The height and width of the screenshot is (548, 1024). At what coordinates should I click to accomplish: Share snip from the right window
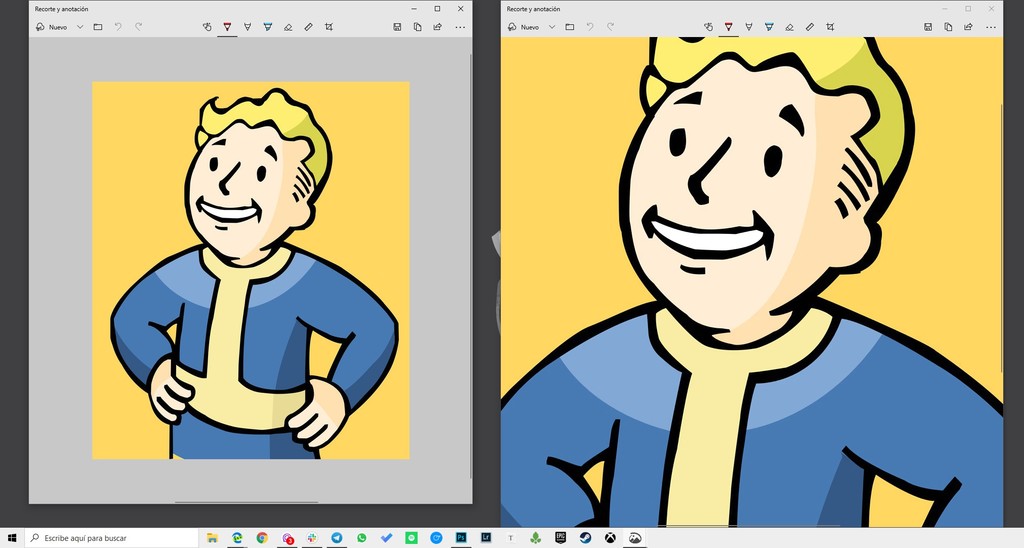[968, 27]
